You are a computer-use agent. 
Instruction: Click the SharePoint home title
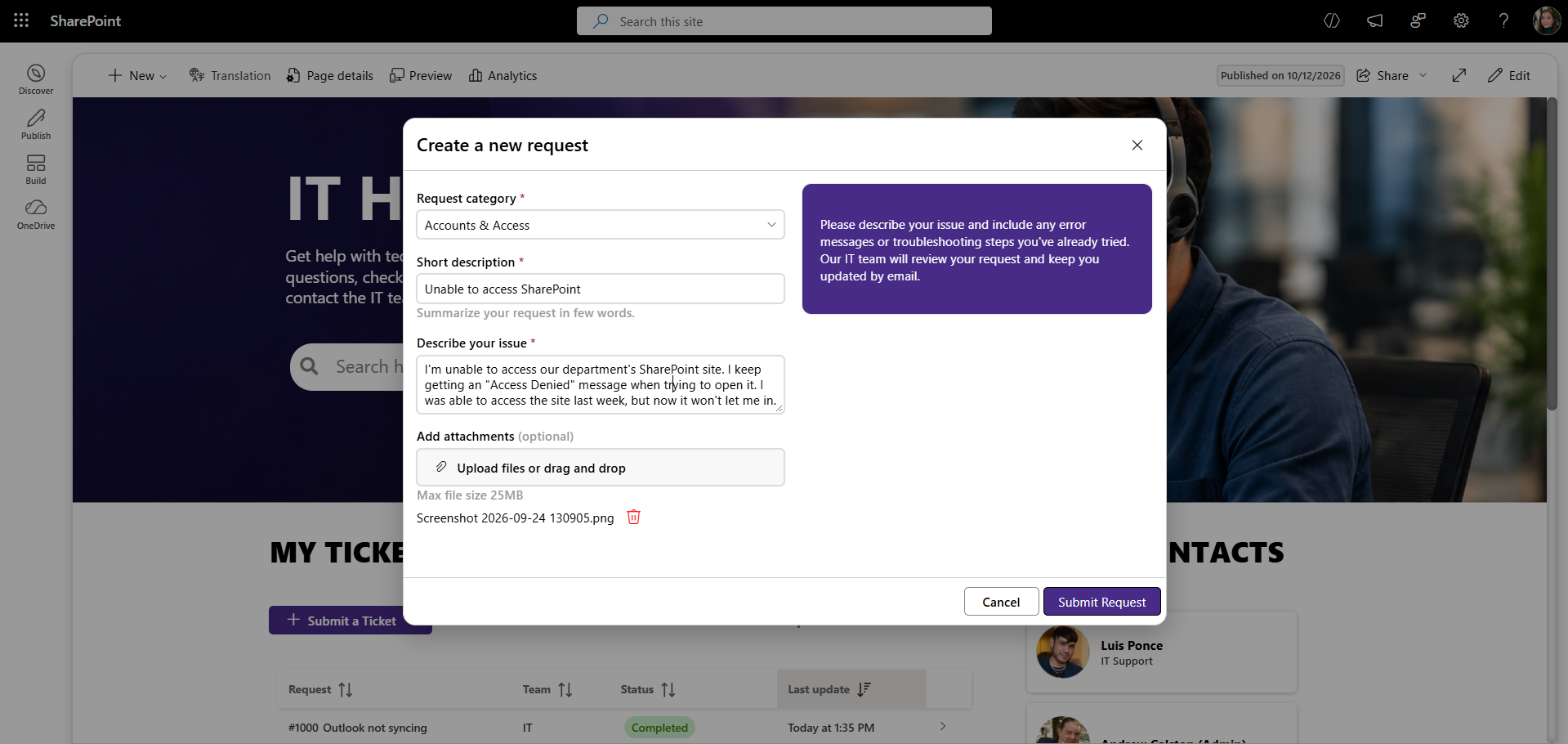tap(85, 21)
